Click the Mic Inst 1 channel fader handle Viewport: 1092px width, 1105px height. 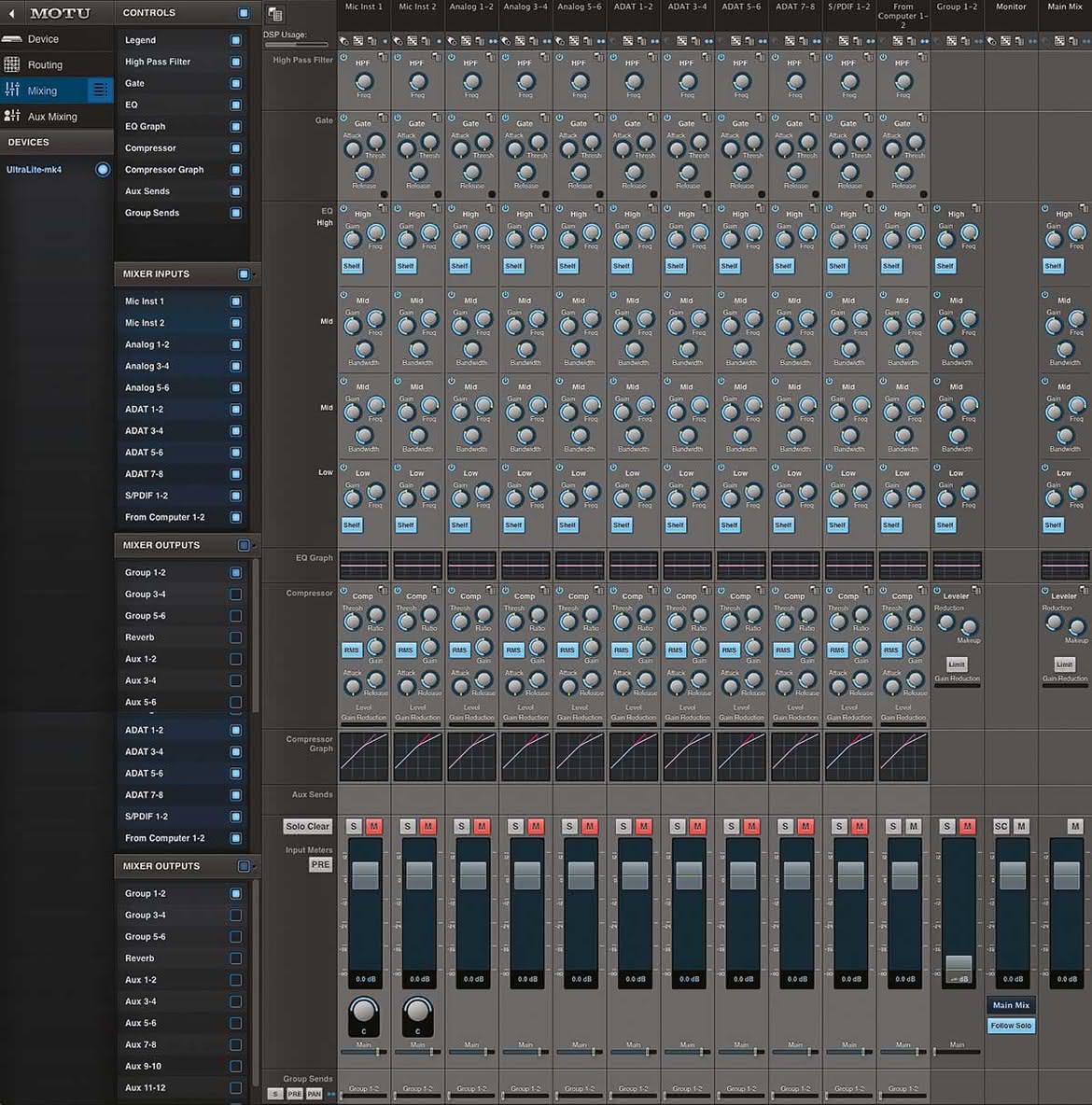(365, 875)
